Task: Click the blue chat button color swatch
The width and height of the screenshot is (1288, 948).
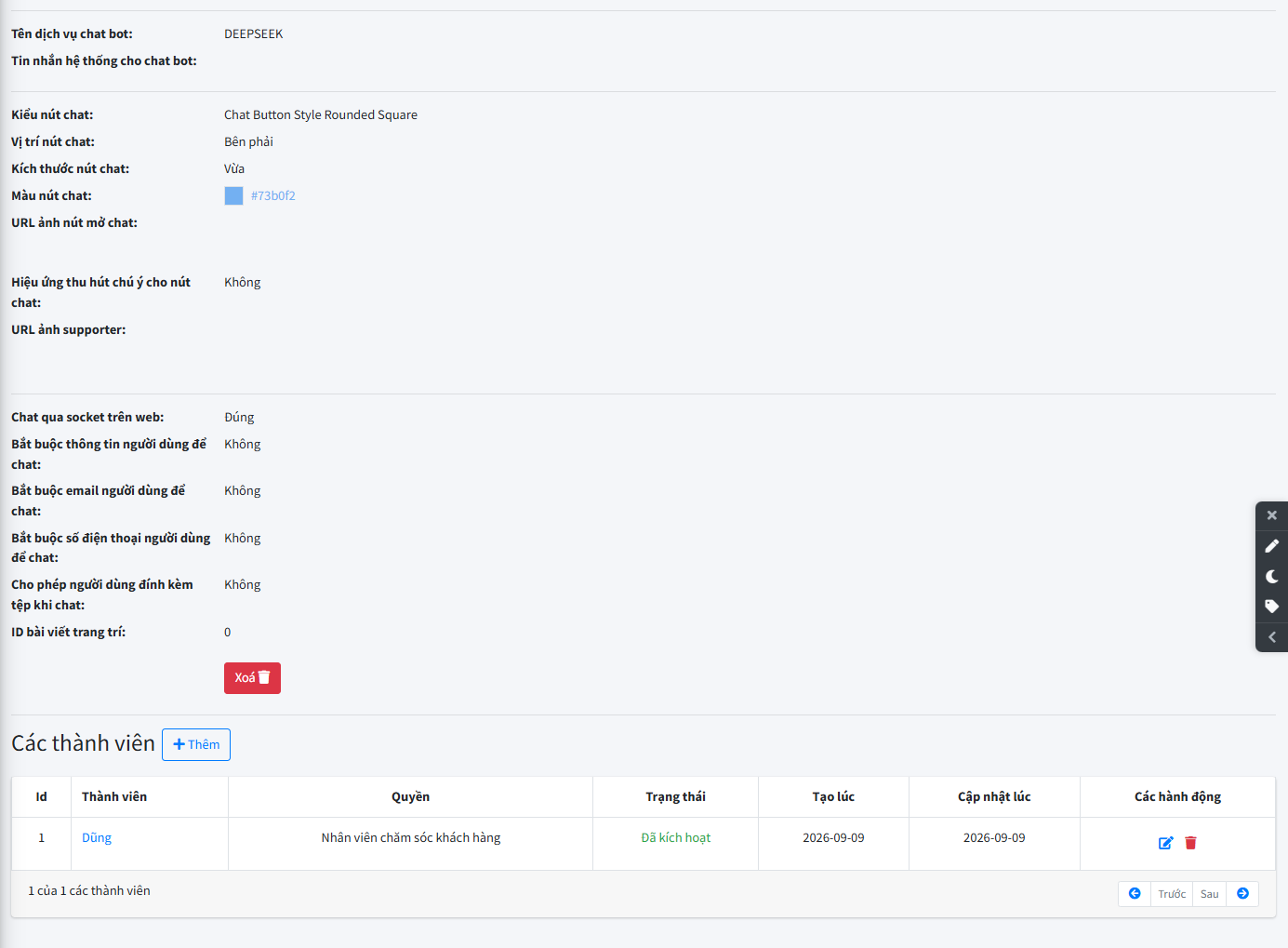Action: tap(233, 195)
